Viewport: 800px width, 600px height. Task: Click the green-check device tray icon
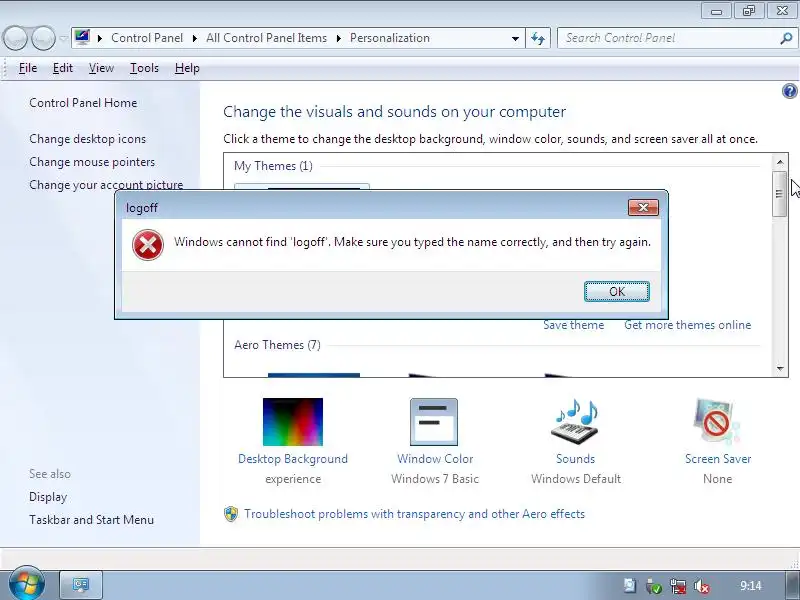coord(653,586)
